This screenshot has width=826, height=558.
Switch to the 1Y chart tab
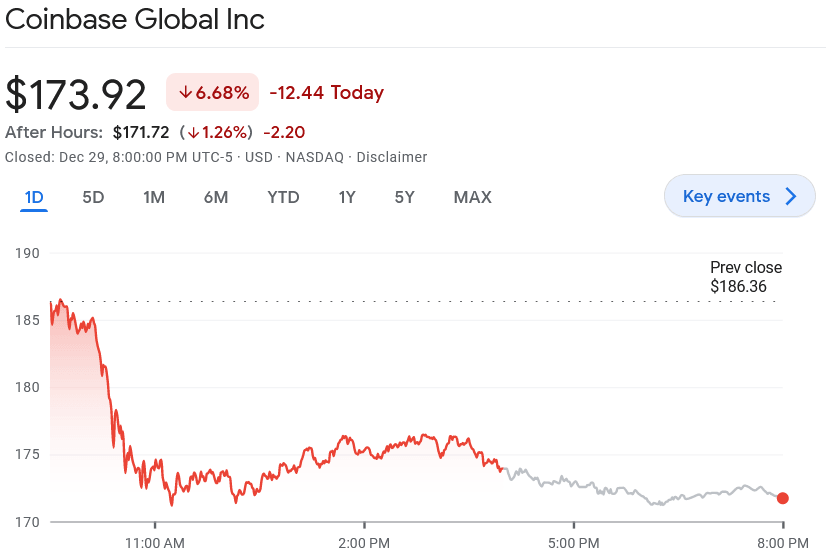[x=347, y=197]
